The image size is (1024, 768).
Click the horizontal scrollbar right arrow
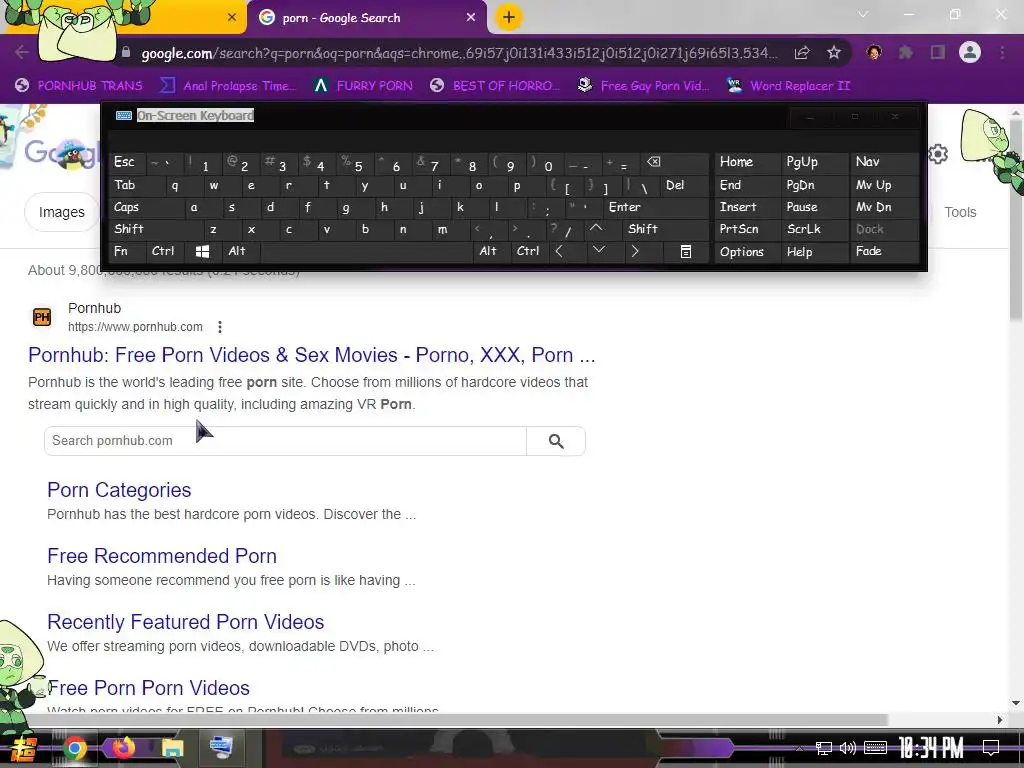tap(1000, 720)
